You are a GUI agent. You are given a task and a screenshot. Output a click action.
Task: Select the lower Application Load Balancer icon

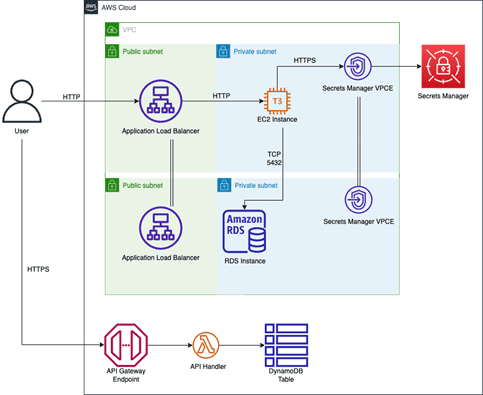tap(161, 228)
